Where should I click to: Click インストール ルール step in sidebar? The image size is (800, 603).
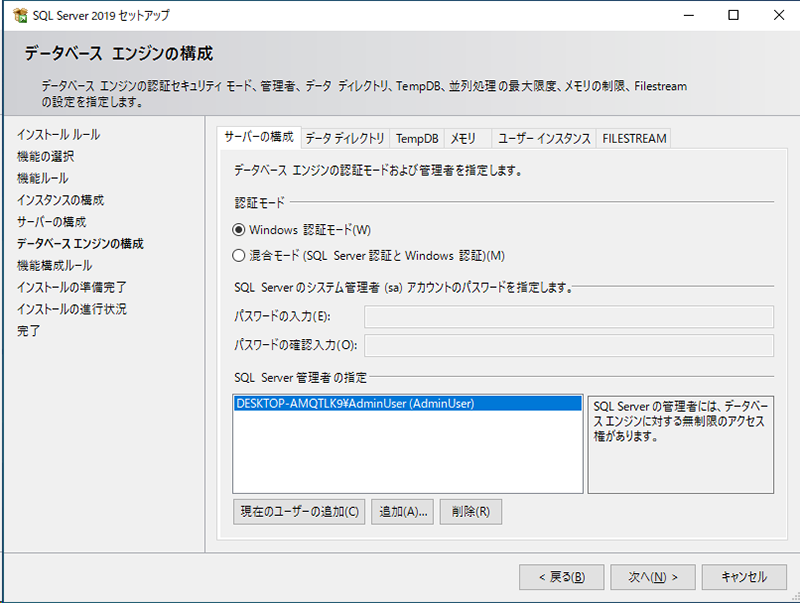point(58,135)
